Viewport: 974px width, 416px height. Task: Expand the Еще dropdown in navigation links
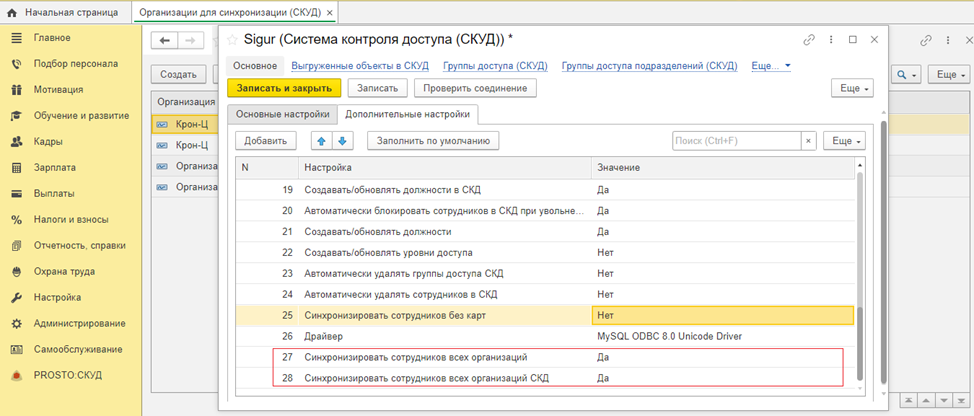click(769, 66)
